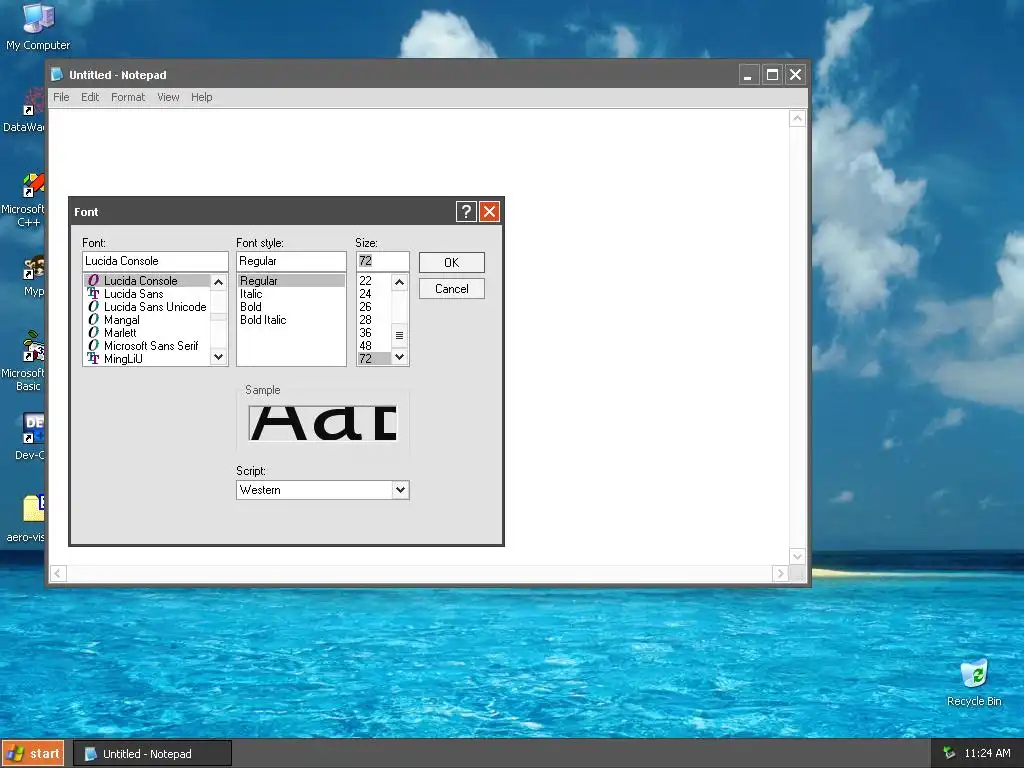Click the Size input field
The width and height of the screenshot is (1024, 768).
[x=383, y=261]
